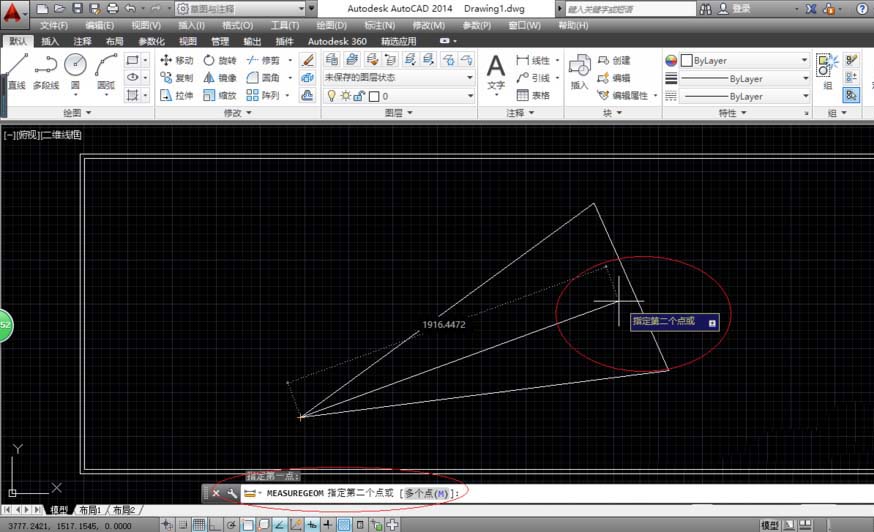This screenshot has width=874, height=532.
Task: Click the color wheel swatch in 特性 panel
Action: [x=672, y=60]
